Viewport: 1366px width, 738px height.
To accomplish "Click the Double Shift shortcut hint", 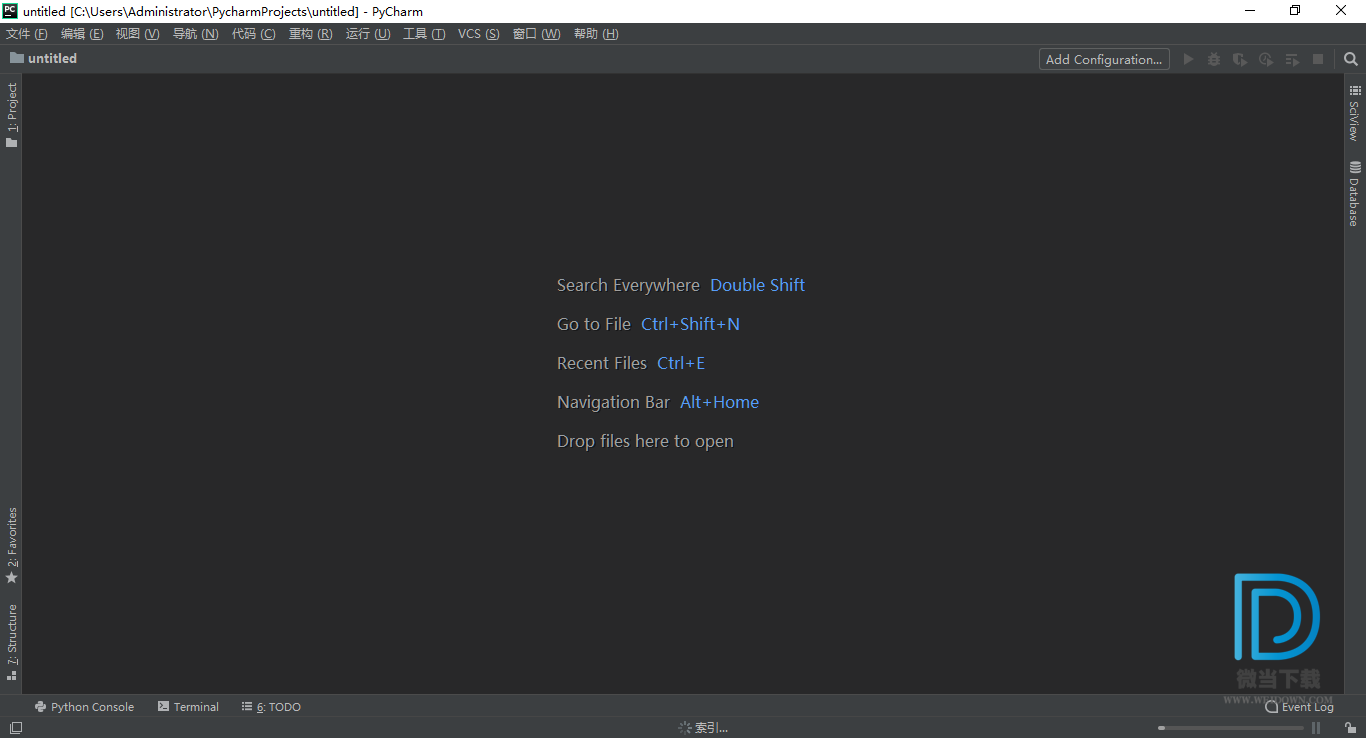I will click(757, 285).
